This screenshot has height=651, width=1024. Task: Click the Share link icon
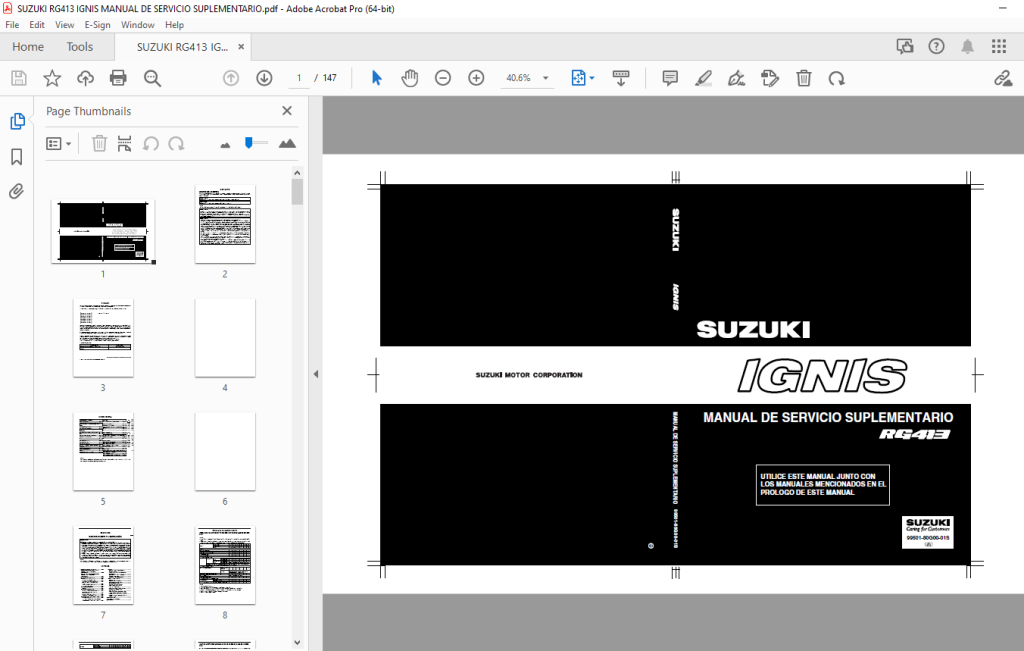point(1003,78)
